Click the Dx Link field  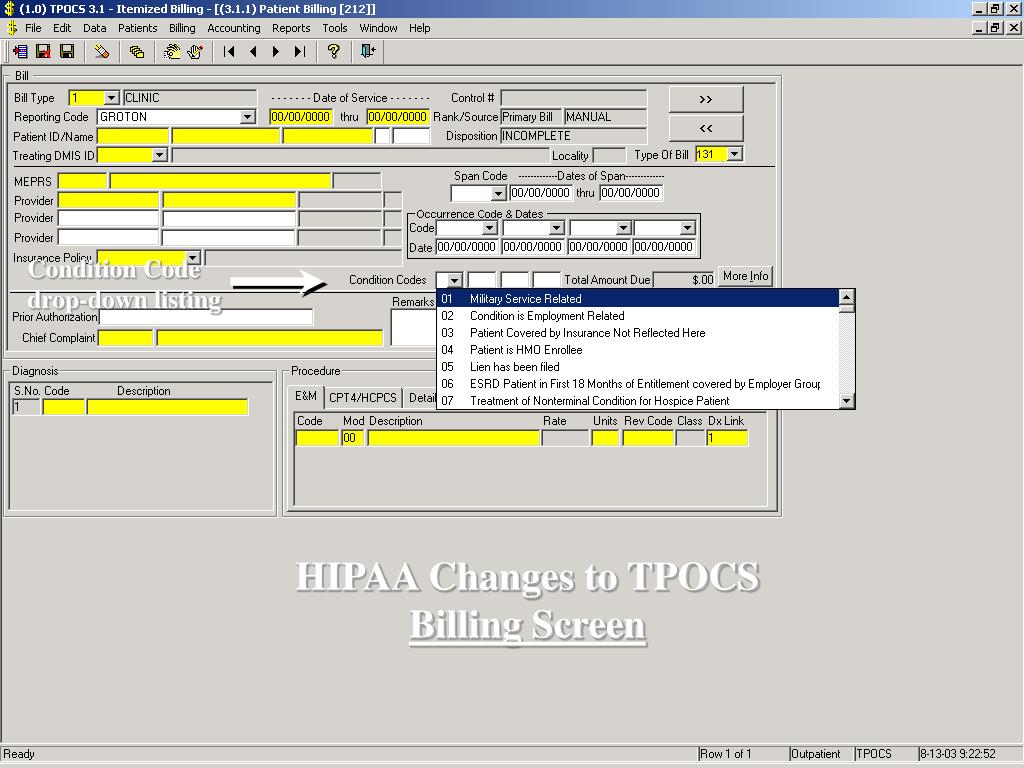coord(727,438)
